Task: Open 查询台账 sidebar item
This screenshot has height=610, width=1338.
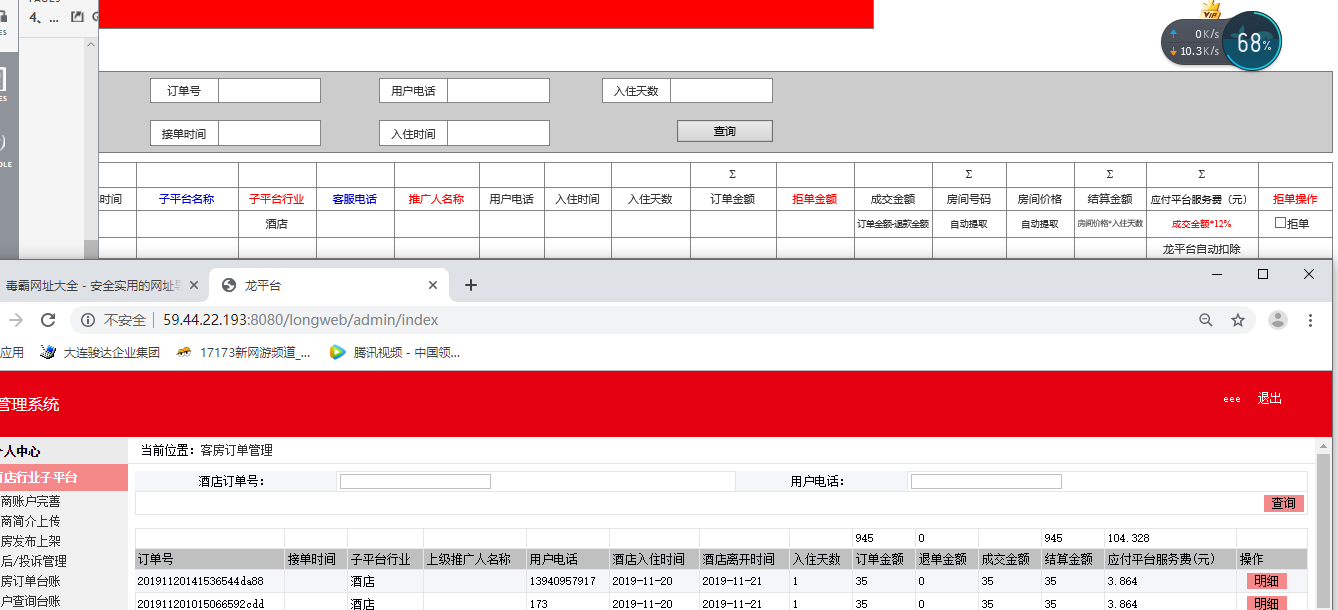Action: point(30,601)
